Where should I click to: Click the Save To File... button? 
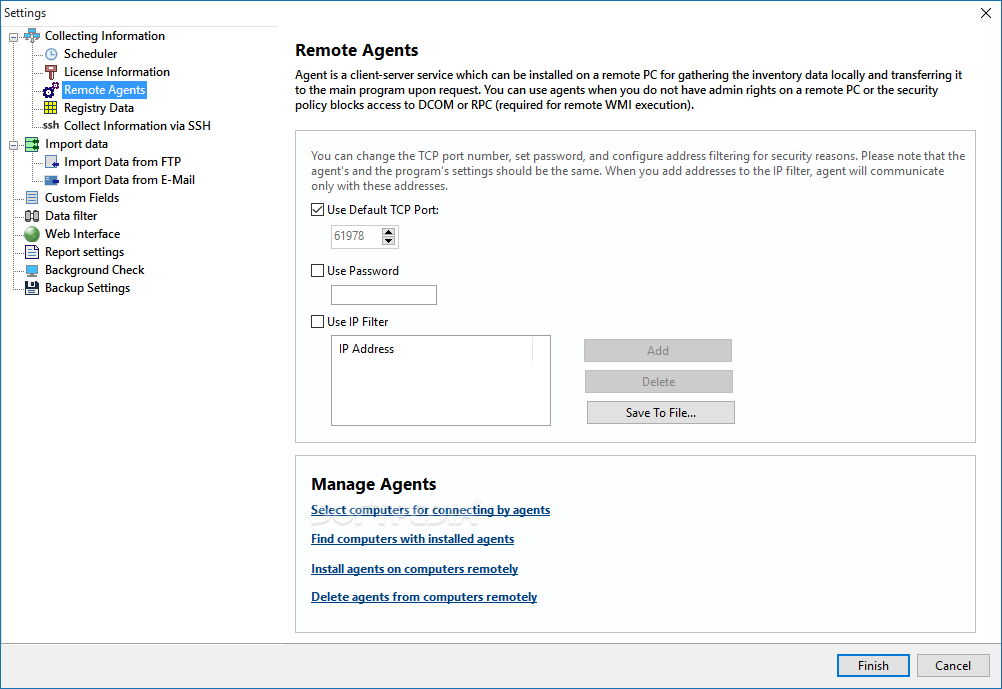[x=661, y=413]
